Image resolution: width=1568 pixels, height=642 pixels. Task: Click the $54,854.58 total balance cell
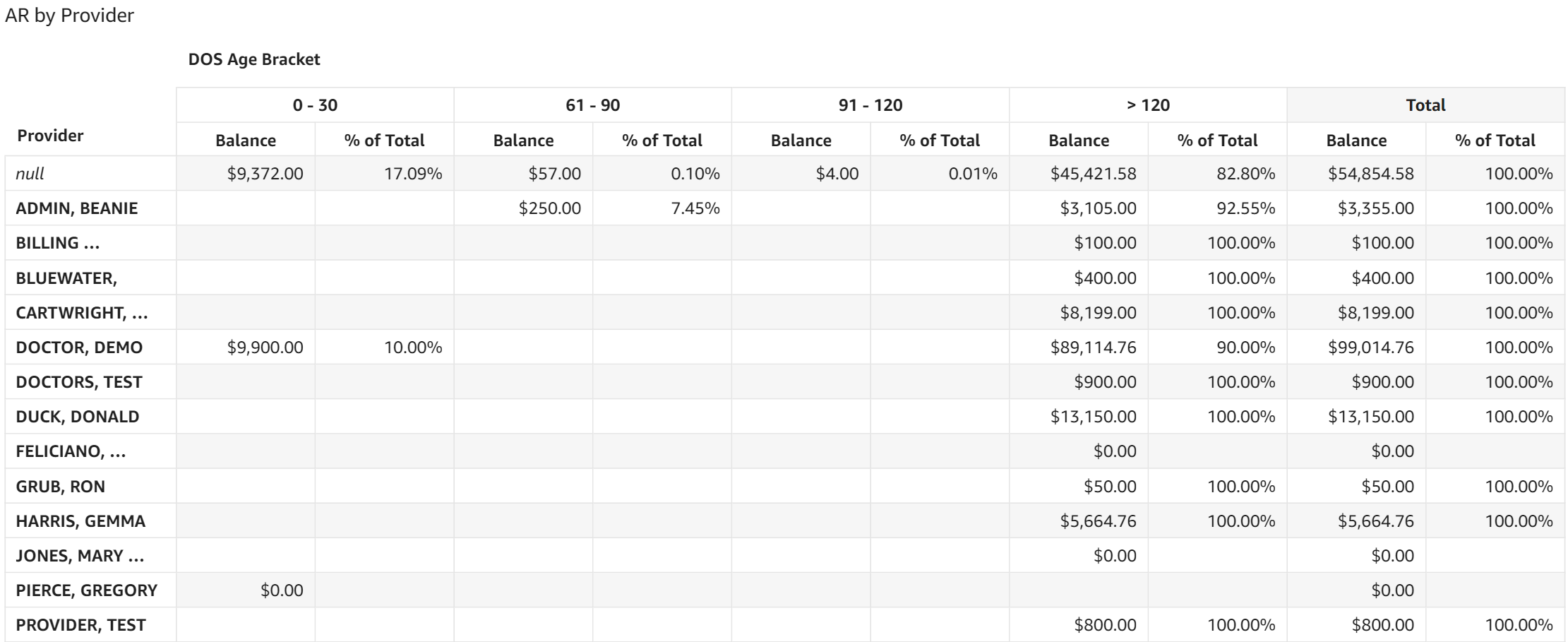[1370, 174]
